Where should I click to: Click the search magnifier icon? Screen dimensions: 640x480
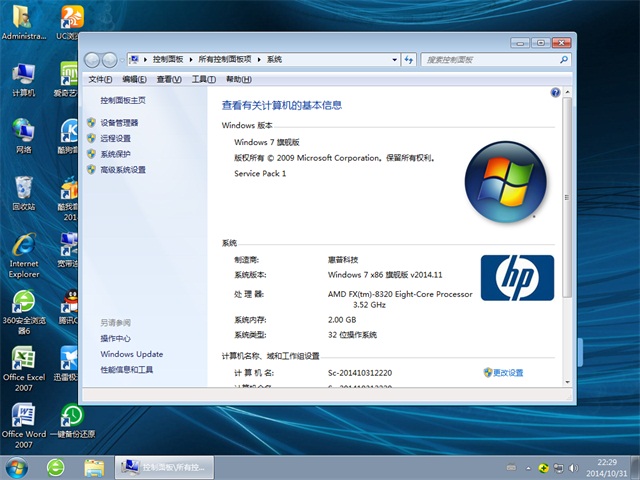coord(564,60)
